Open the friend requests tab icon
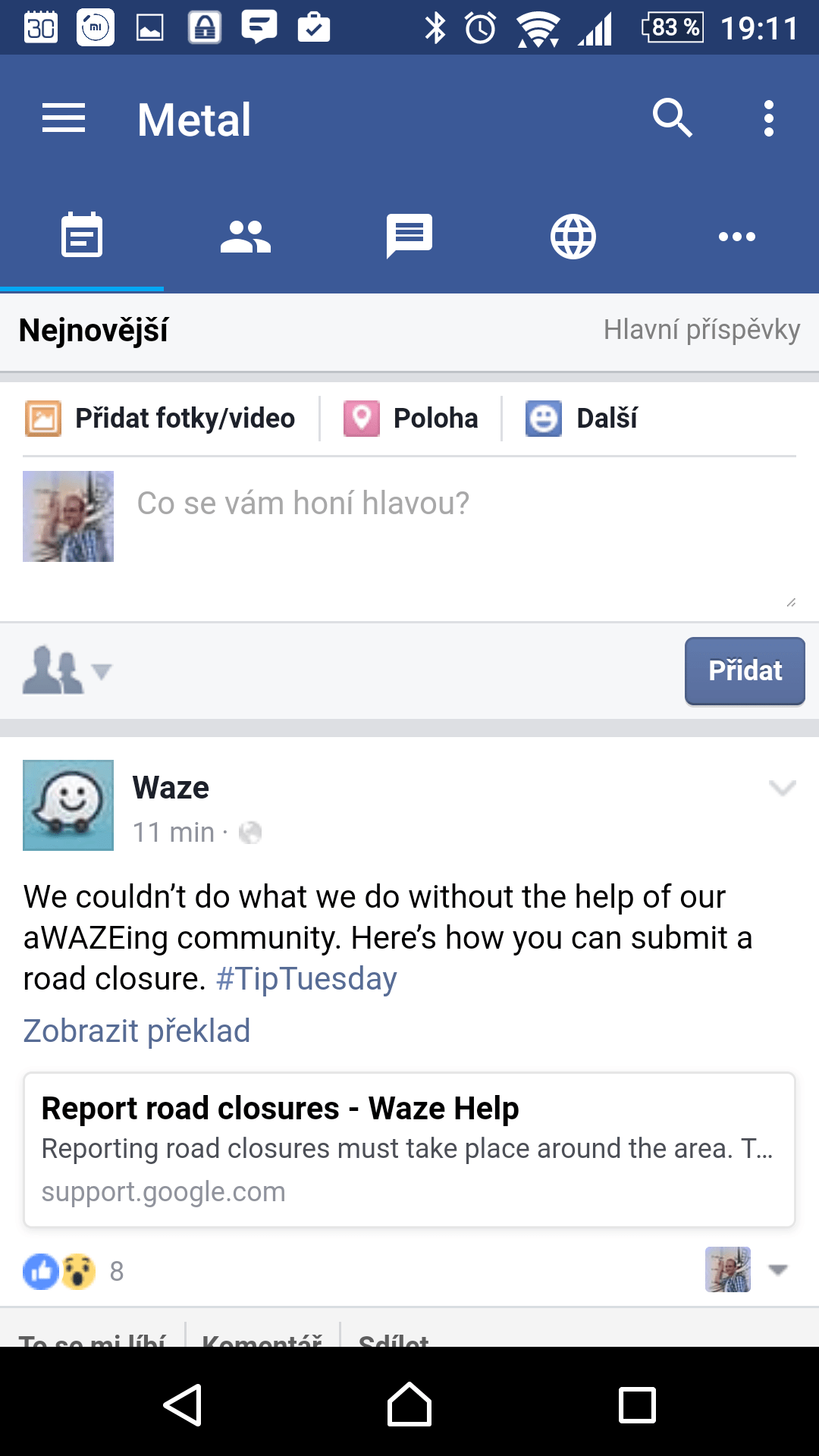This screenshot has height=1456, width=819. tap(246, 237)
